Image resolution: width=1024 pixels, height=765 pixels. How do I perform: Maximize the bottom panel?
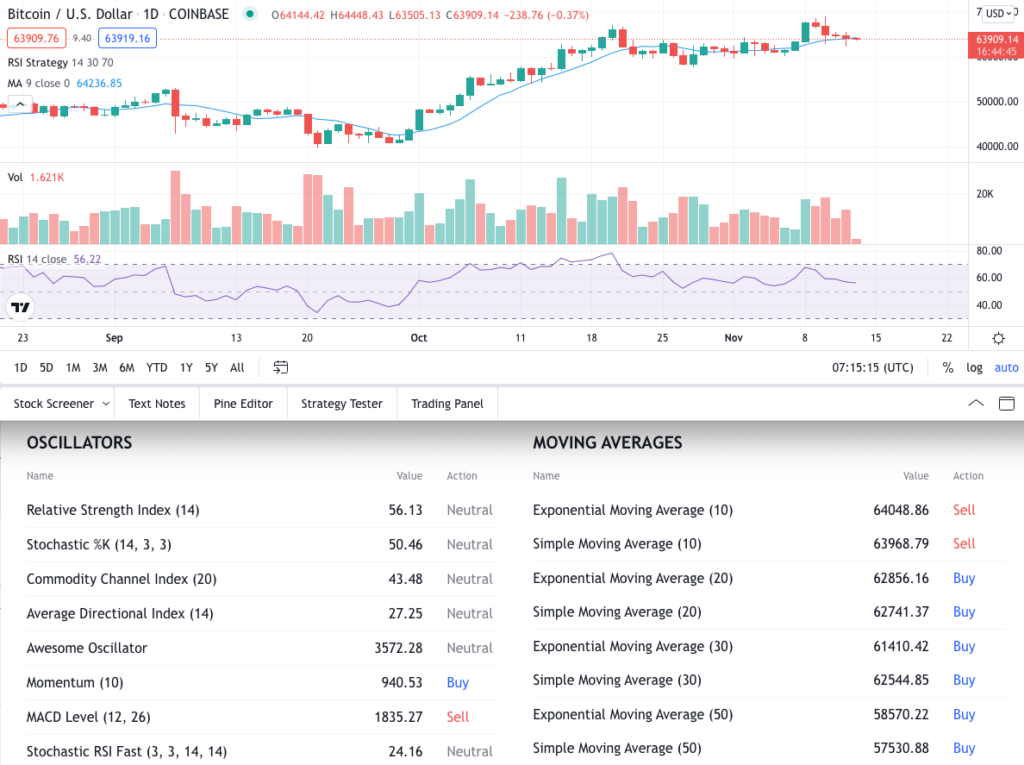click(x=1006, y=403)
